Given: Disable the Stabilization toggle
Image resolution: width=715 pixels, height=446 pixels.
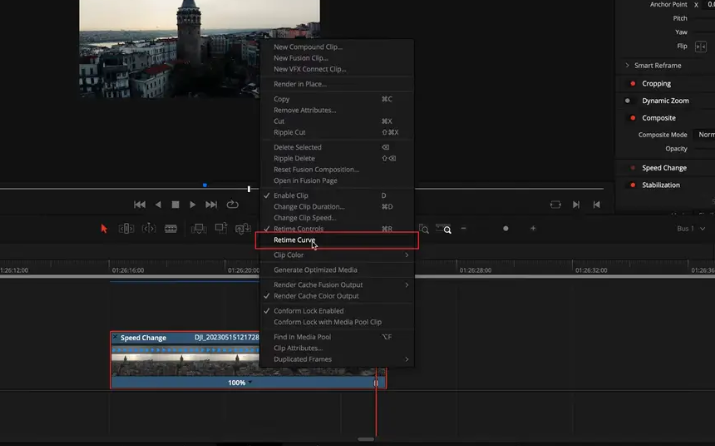Looking at the screenshot, I should pos(633,185).
